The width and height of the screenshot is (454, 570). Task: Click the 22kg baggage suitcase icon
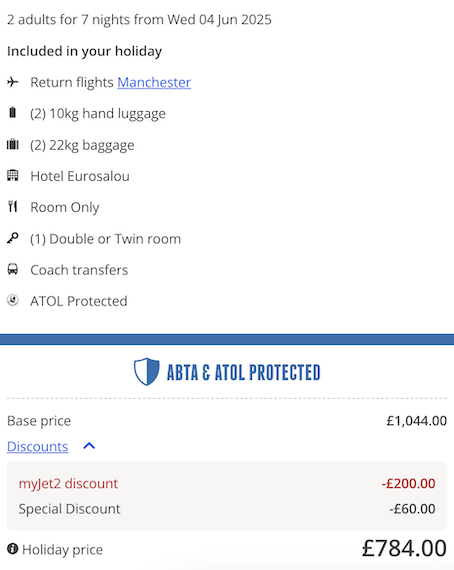(13, 144)
